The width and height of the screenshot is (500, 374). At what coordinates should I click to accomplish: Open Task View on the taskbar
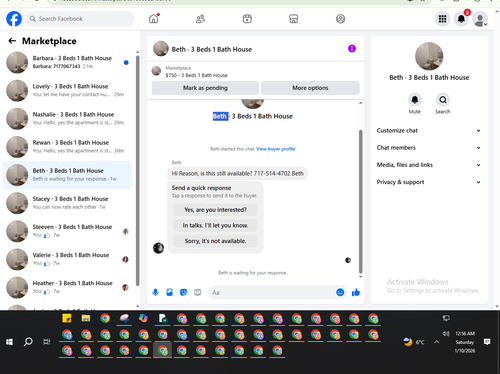click(47, 342)
